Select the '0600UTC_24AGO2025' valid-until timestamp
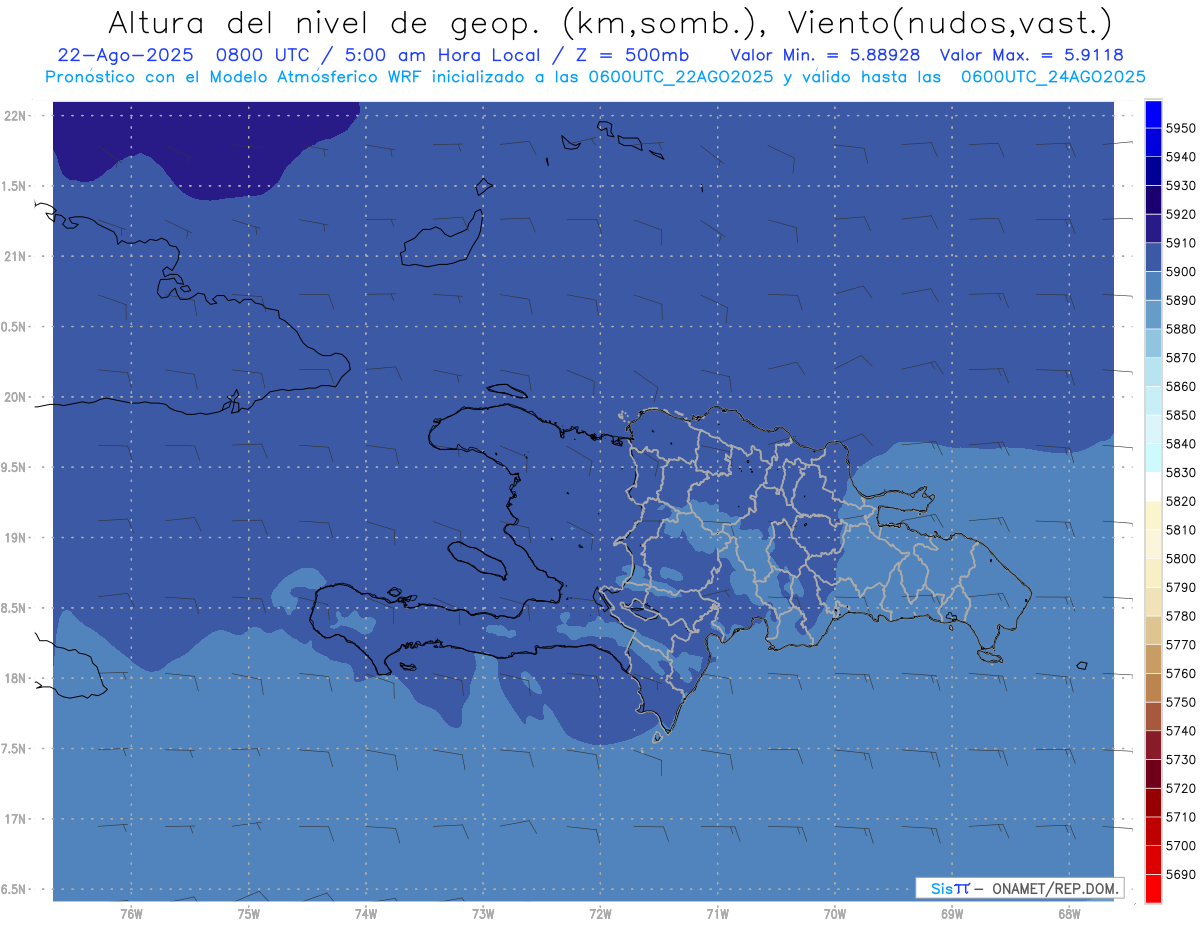Image resolution: width=1200 pixels, height=927 pixels. point(1053,76)
